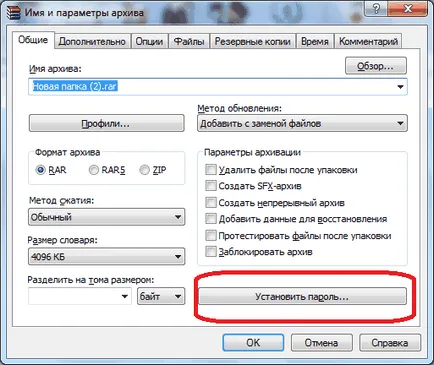Open the Размер словаря dropdown
Viewport: 434px width, 365px height.
(107, 257)
